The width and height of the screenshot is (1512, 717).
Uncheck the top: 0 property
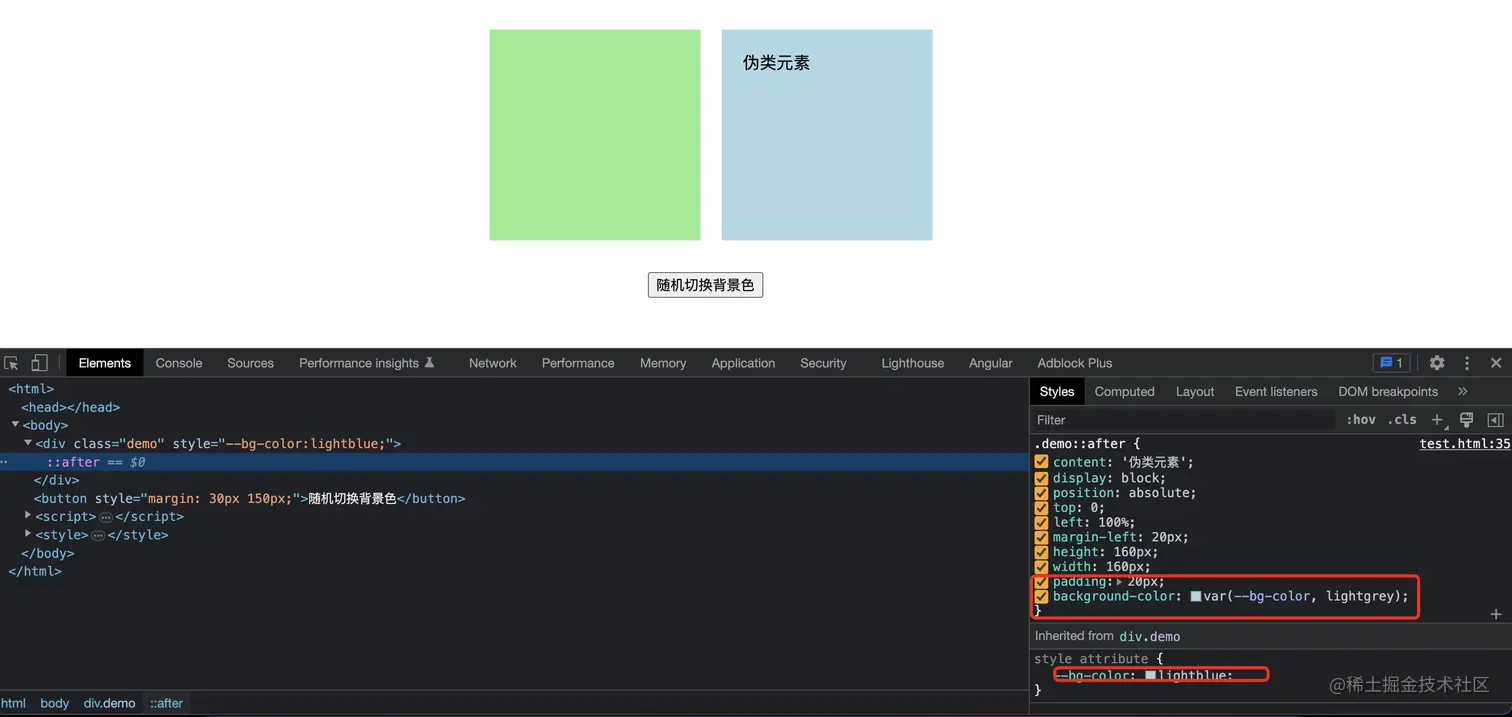[x=1041, y=507]
